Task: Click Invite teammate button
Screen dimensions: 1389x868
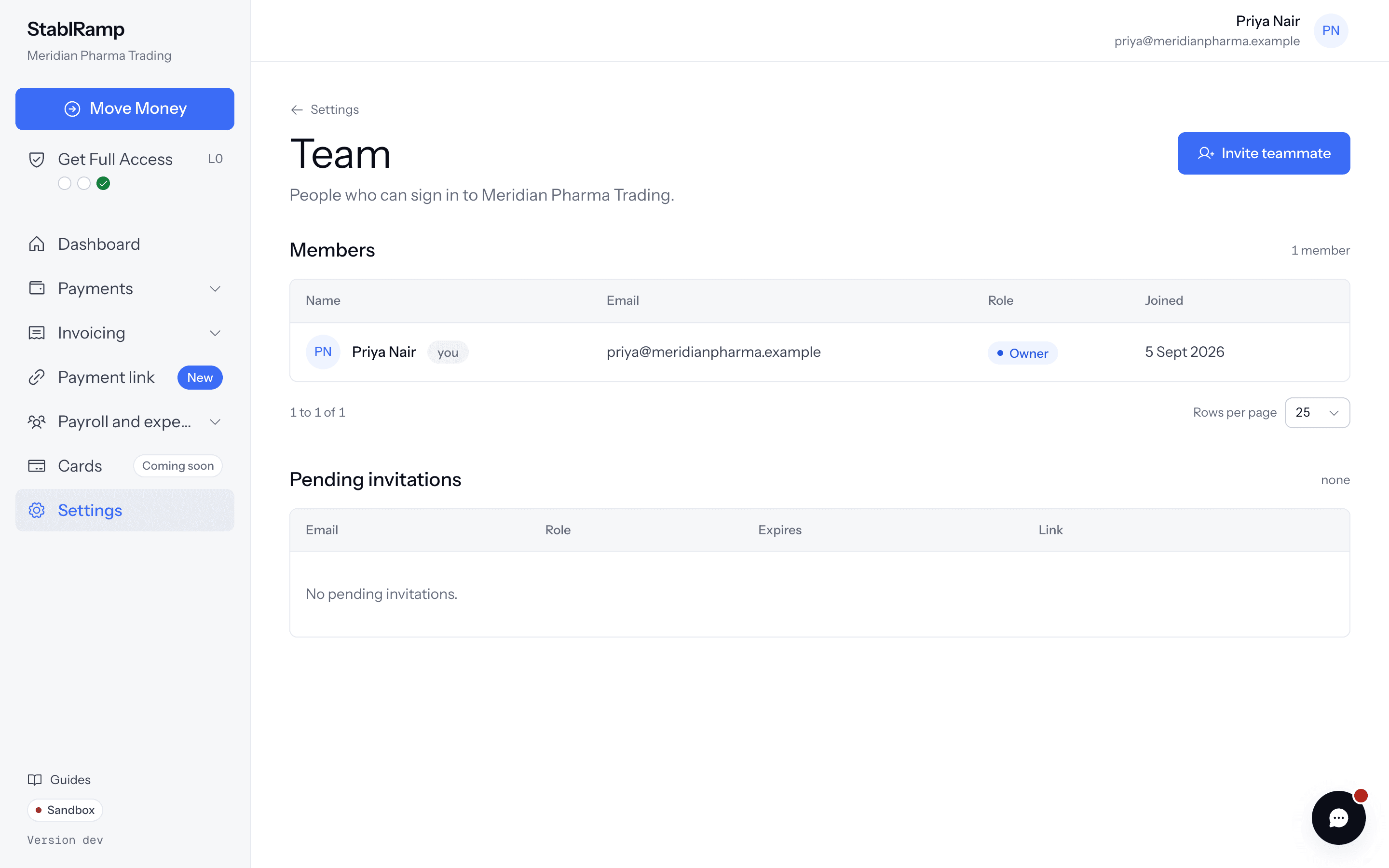Action: coord(1264,153)
